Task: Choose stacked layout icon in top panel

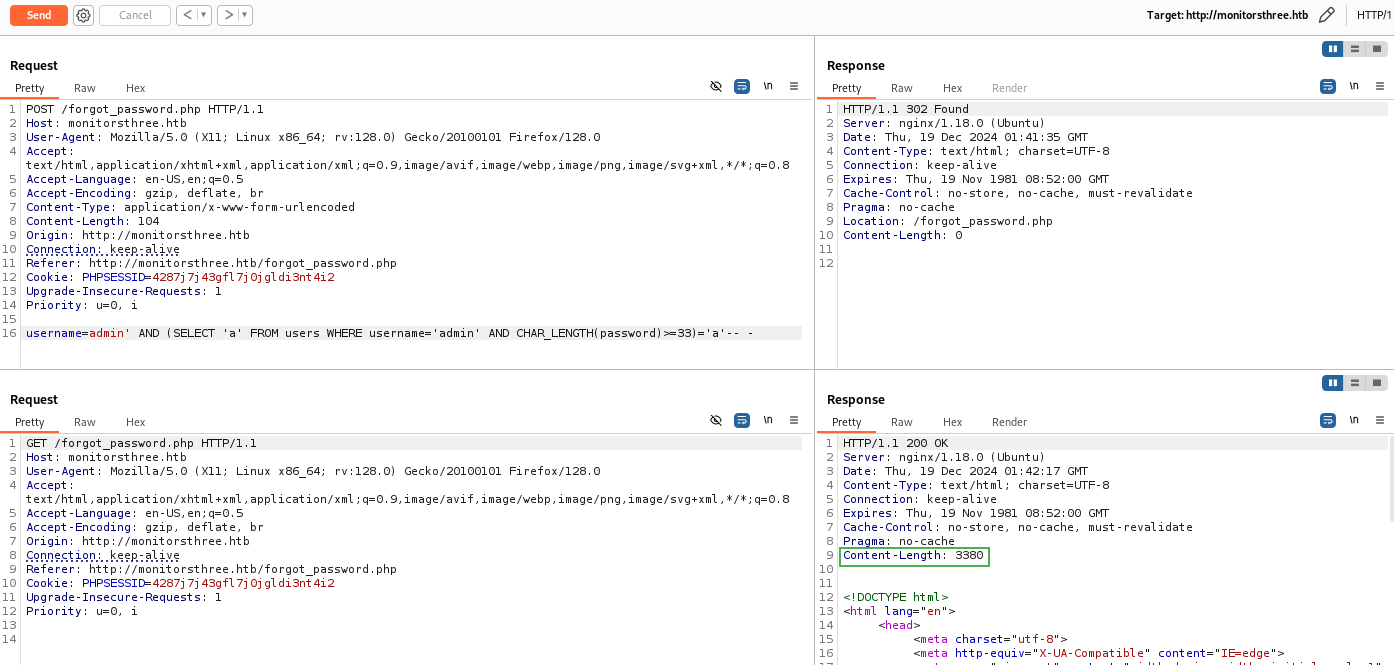Action: click(1355, 49)
